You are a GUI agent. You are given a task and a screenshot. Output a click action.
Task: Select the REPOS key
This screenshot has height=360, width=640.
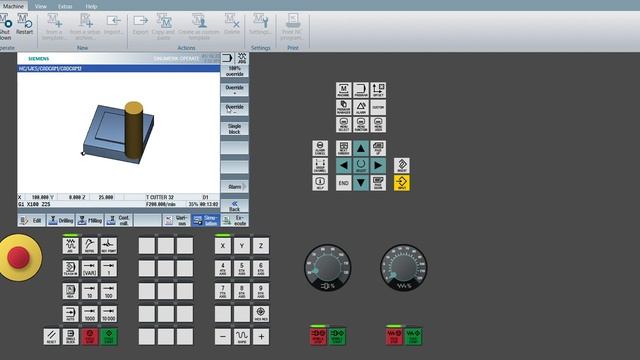tap(89, 246)
